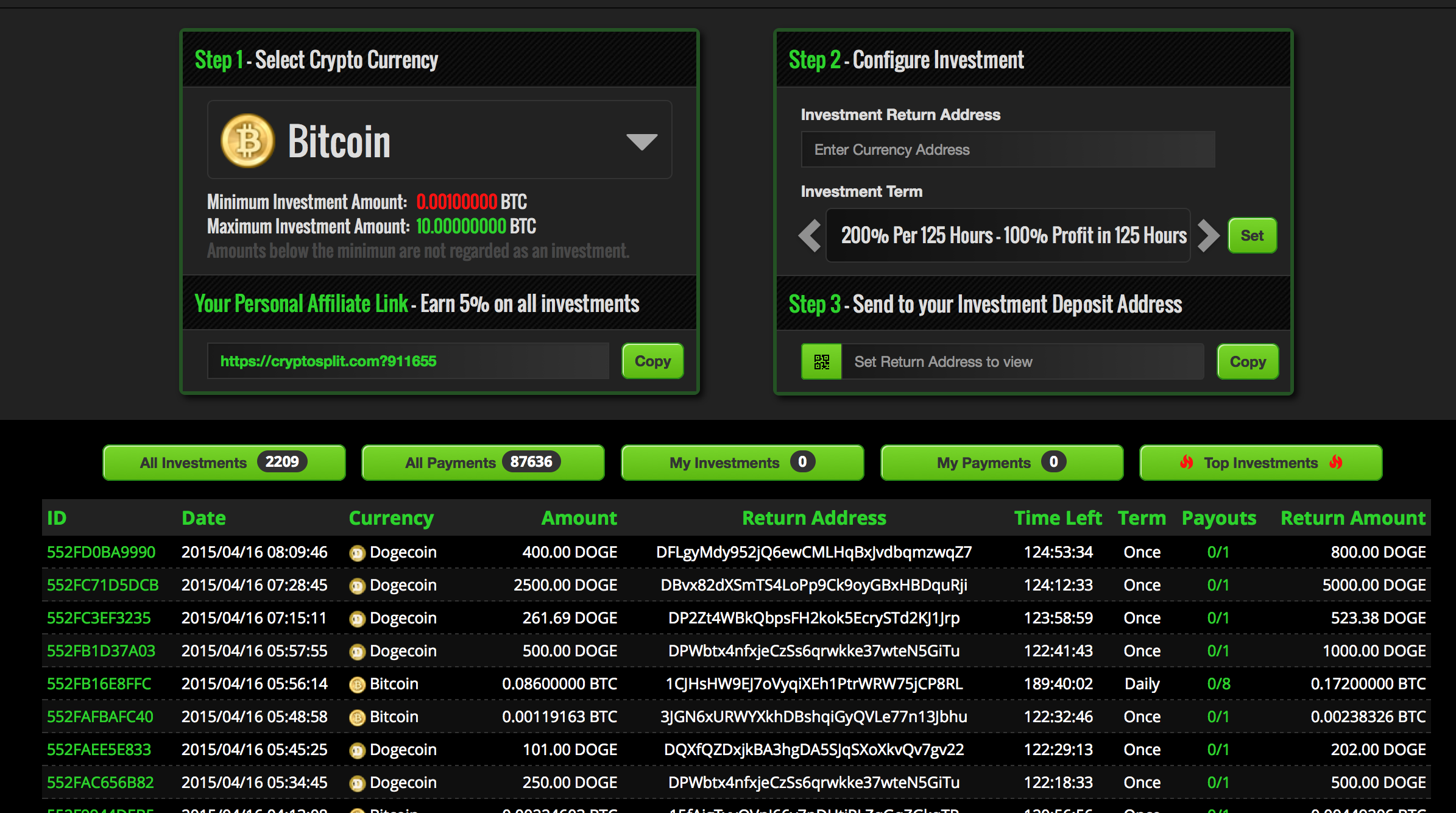Open investment ID 552FB1D37A03
The width and height of the screenshot is (1456, 813).
click(x=101, y=651)
